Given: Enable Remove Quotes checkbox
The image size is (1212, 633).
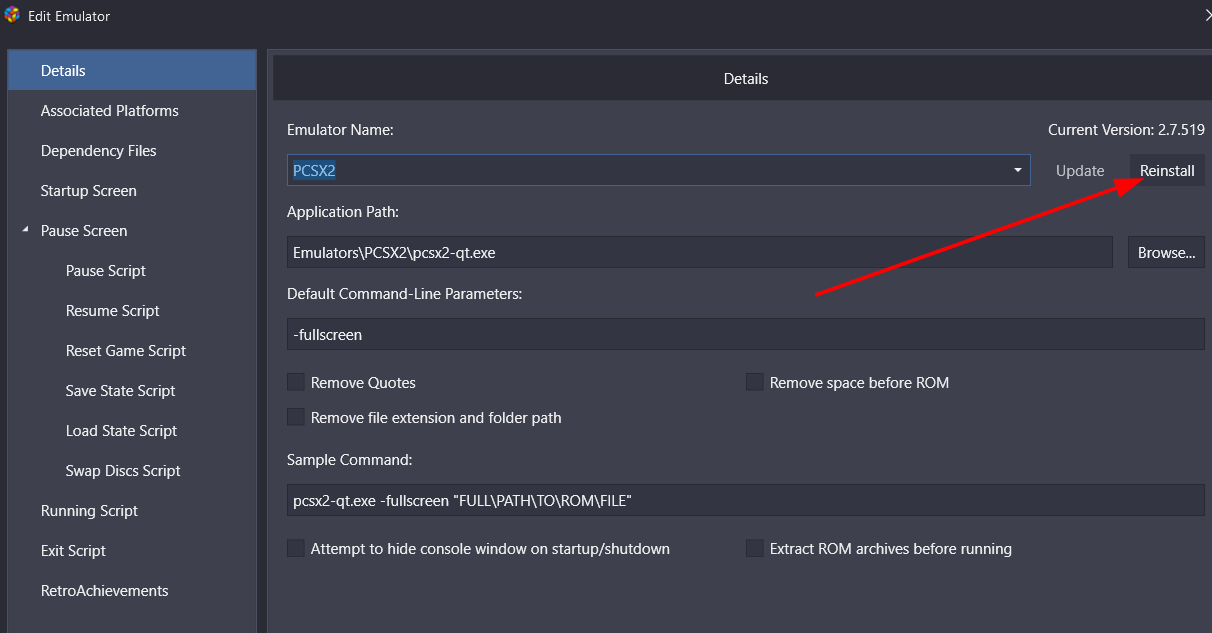Looking at the screenshot, I should [296, 382].
